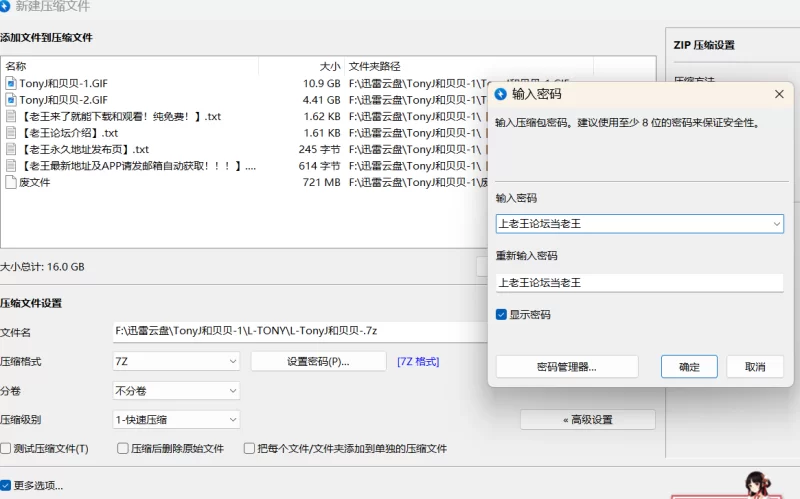Open the 分卷 dropdown
Screen dimensions: 800x499
click(x=177, y=391)
